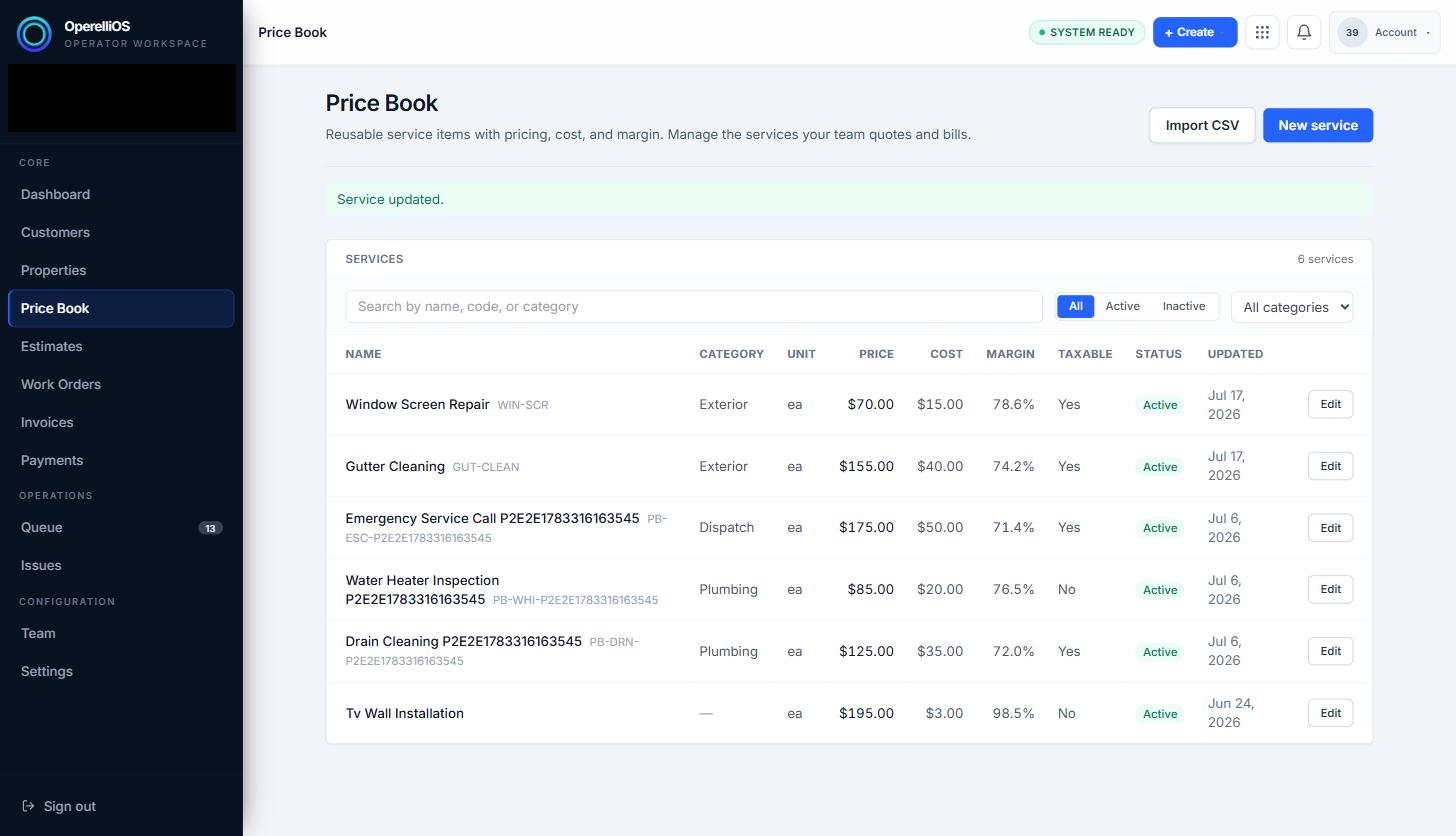Click the SYSTEM READY status badge
This screenshot has width=1456, height=836.
tap(1087, 32)
